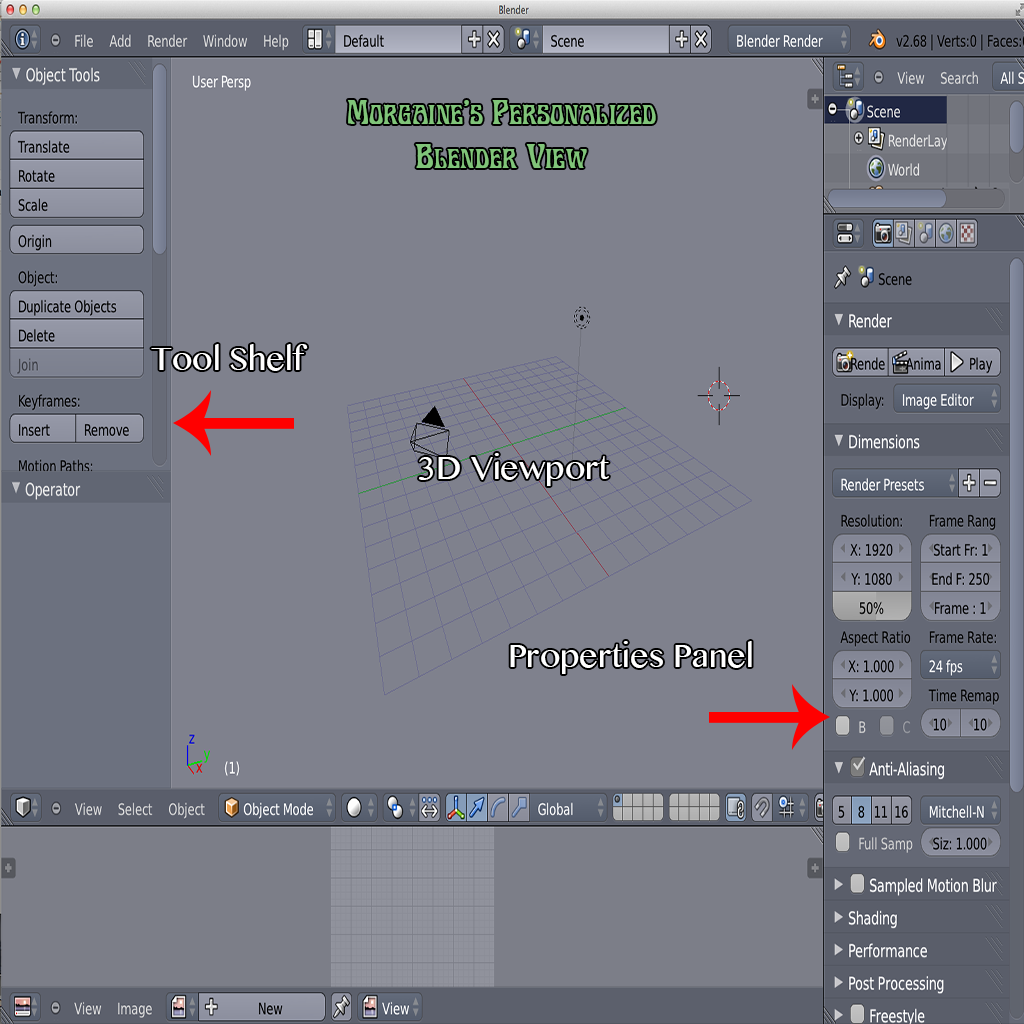The image size is (1024, 1024).
Task: Open the Blender Render engine dropdown
Action: 790,40
